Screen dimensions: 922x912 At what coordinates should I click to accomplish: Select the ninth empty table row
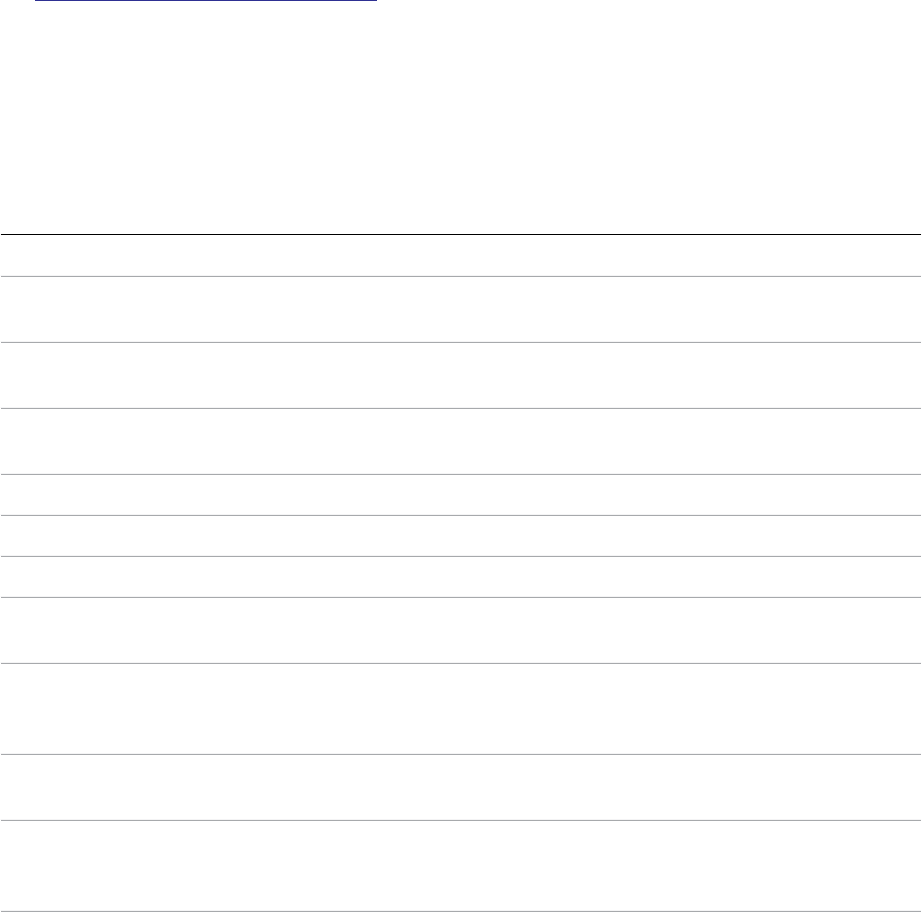click(461, 709)
